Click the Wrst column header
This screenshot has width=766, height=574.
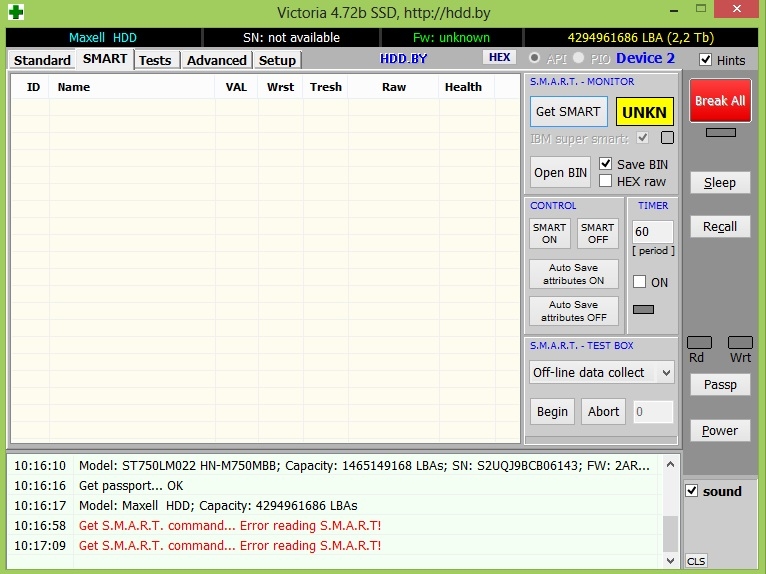[x=280, y=87]
